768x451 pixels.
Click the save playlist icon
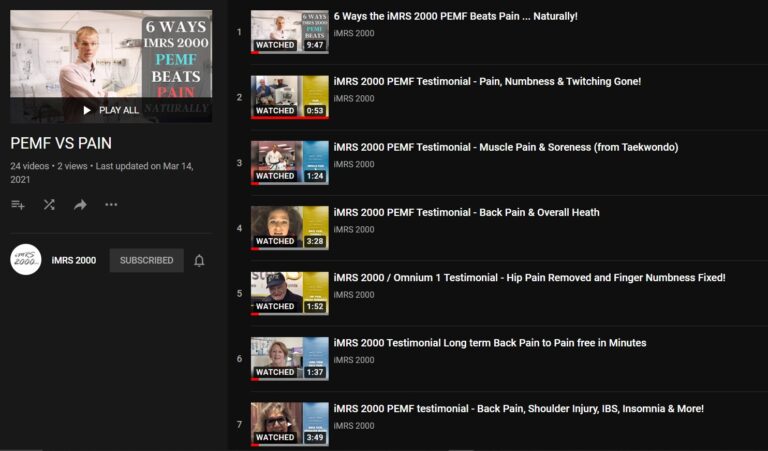[x=18, y=205]
